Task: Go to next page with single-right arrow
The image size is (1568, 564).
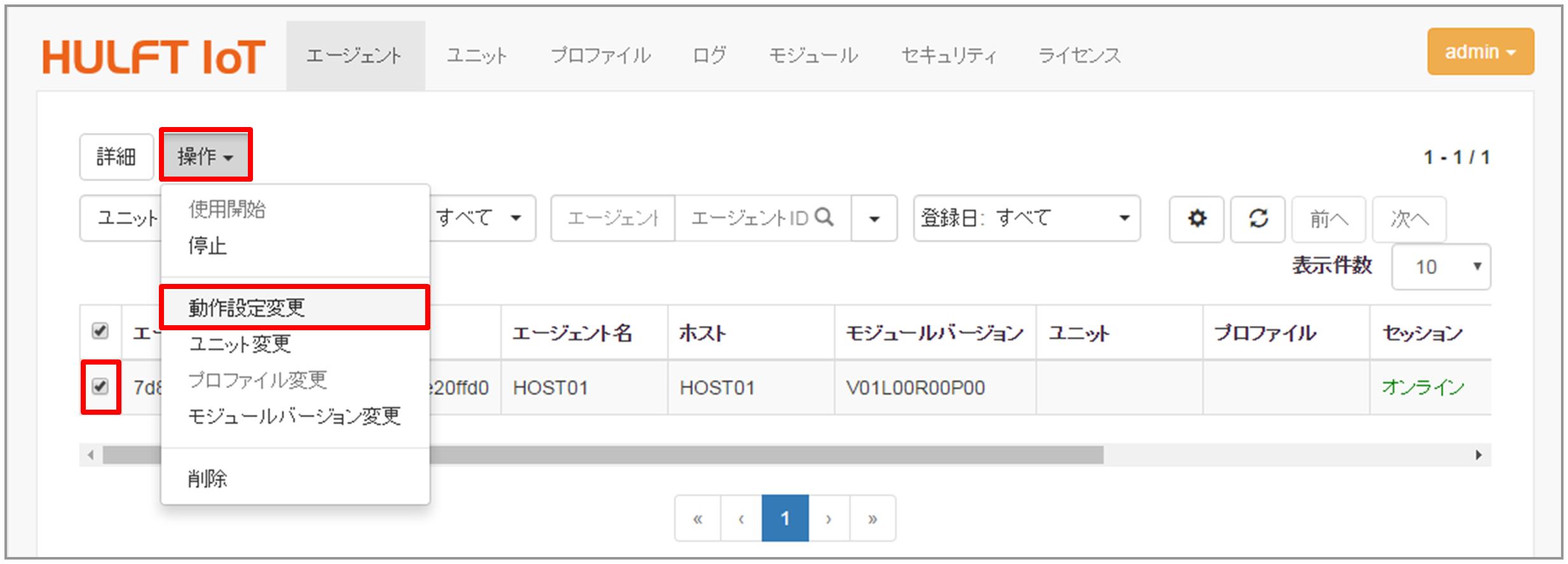Action: (829, 519)
